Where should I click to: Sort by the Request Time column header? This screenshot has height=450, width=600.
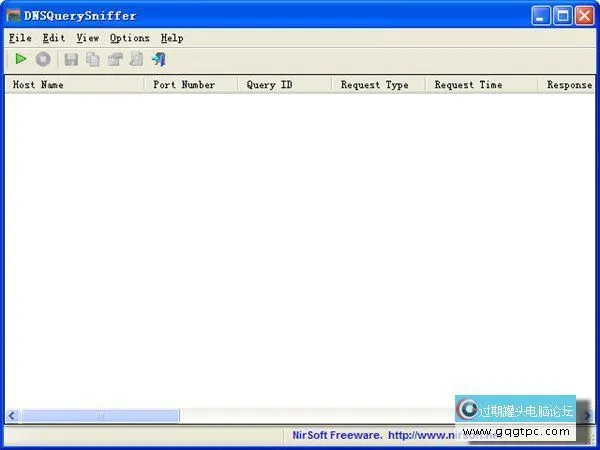click(x=481, y=85)
